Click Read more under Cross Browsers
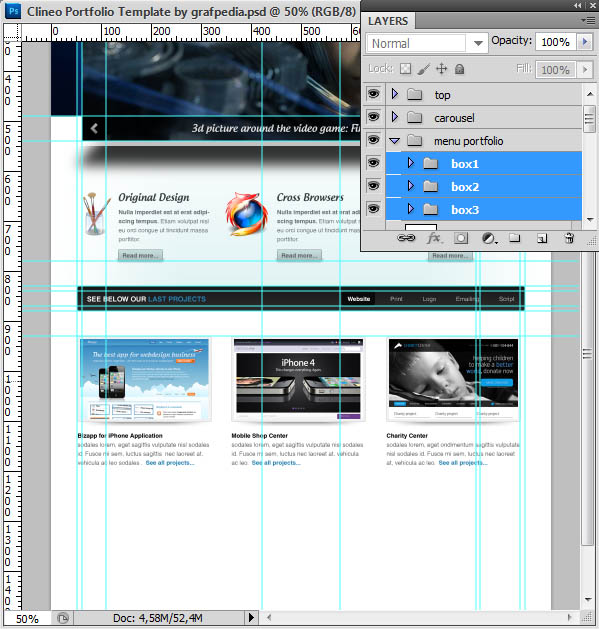Image resolution: width=599 pixels, height=629 pixels. [x=299, y=256]
